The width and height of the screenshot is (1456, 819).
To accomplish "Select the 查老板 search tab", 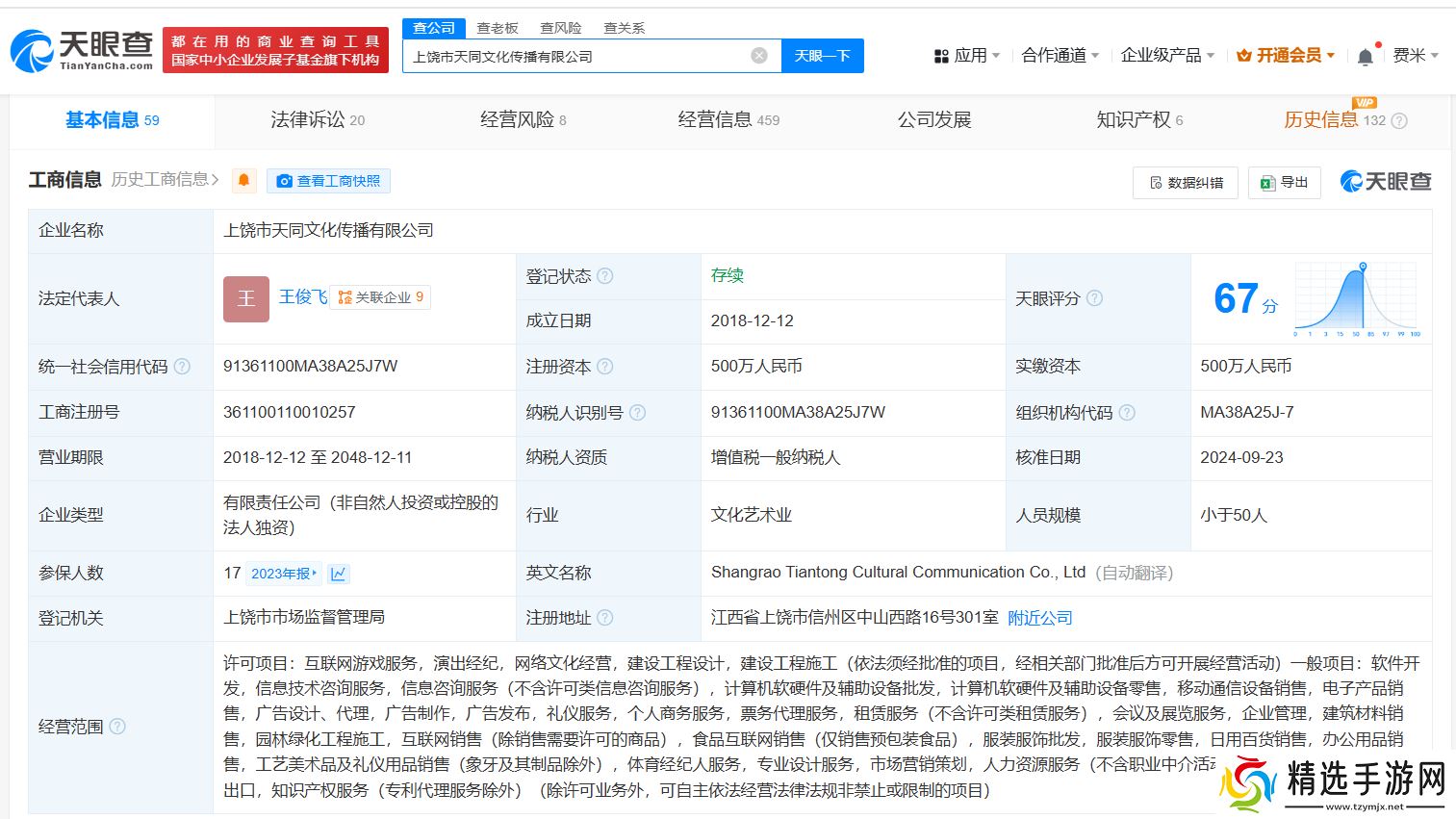I will [497, 28].
